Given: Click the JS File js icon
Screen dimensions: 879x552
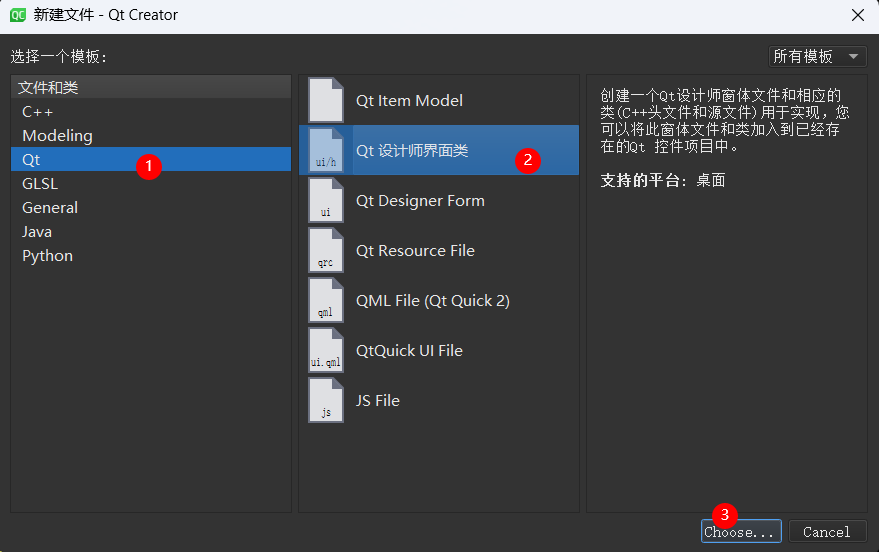Looking at the screenshot, I should tap(326, 400).
